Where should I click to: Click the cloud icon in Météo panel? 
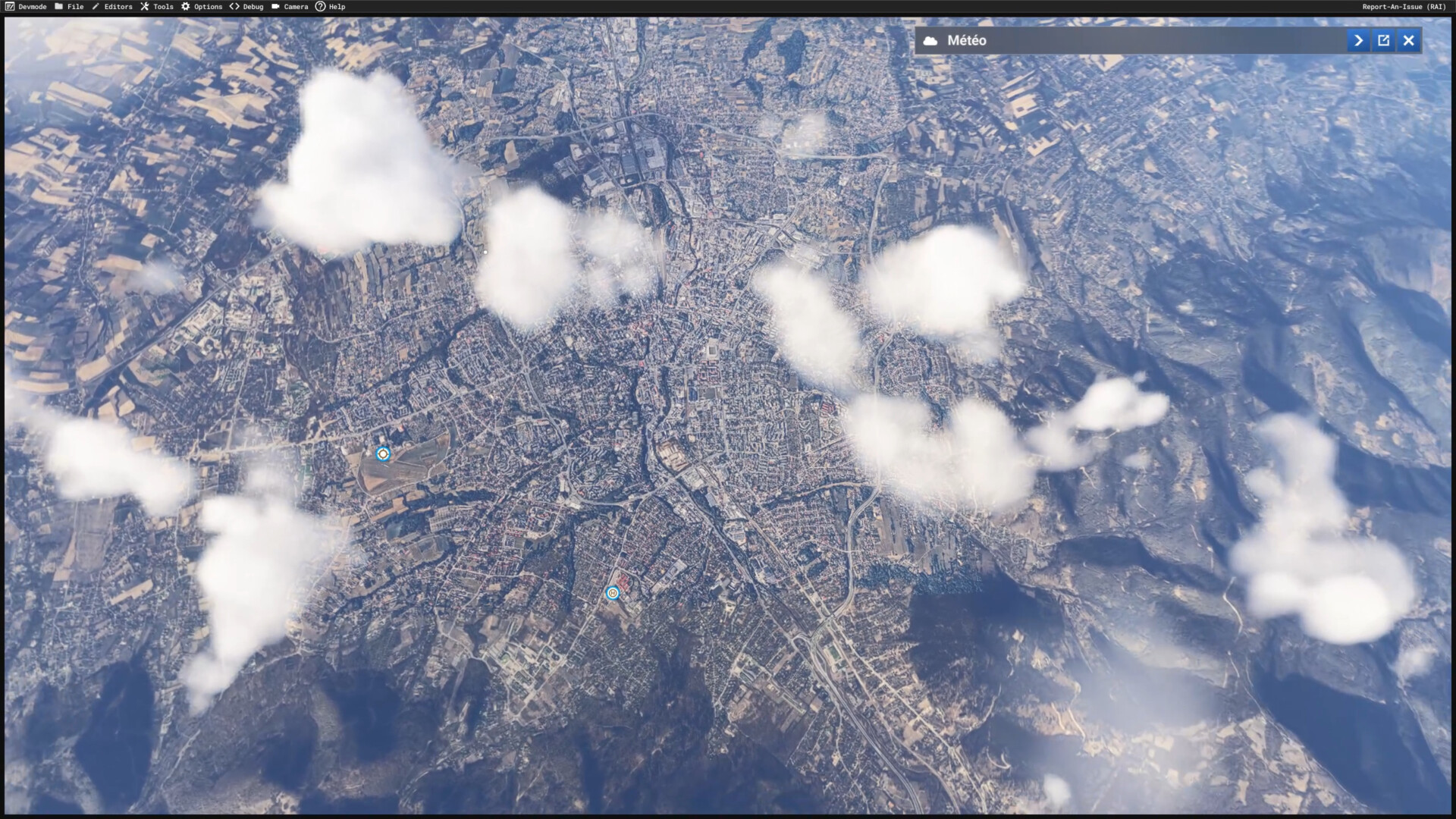pos(930,41)
